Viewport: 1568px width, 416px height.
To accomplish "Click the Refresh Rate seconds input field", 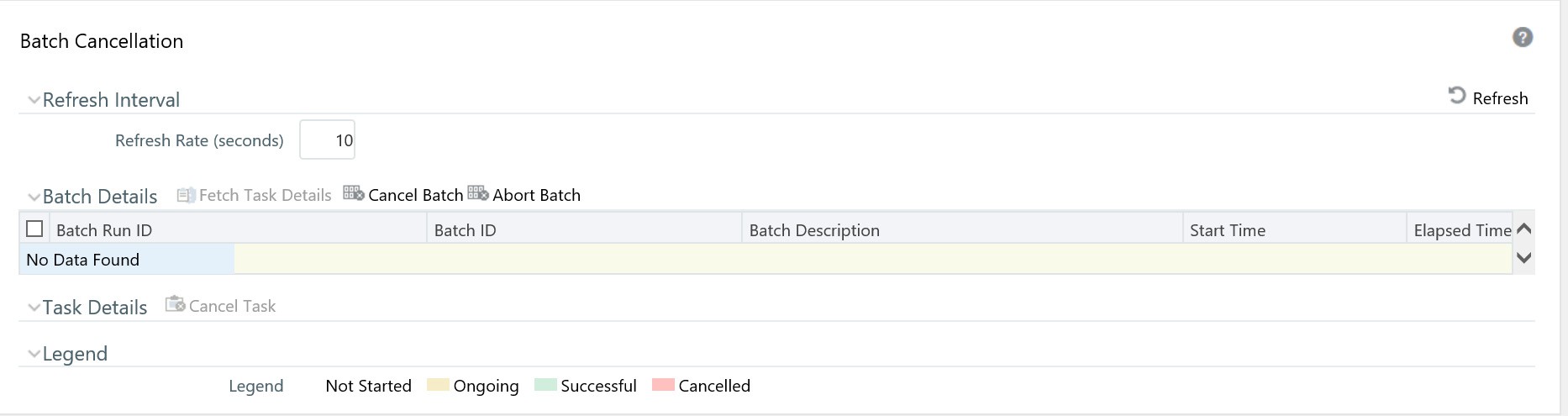I will coord(327,140).
